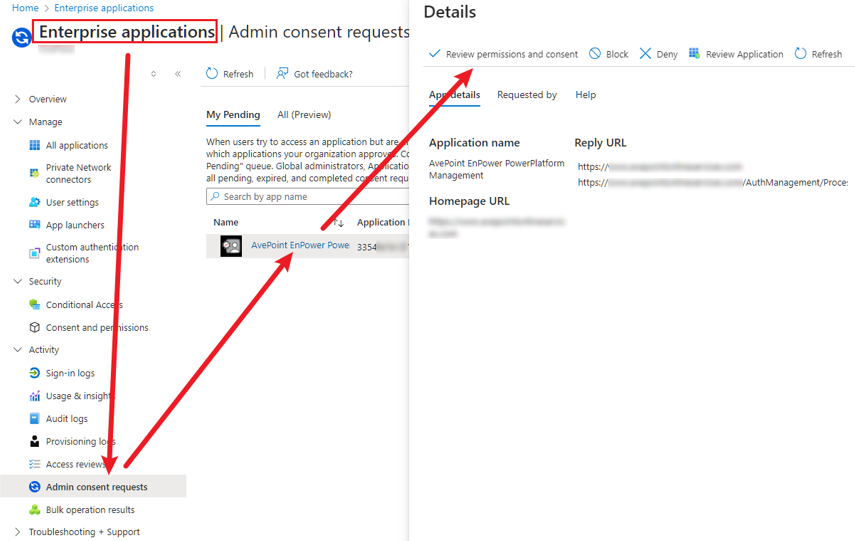This screenshot has height=541, width=855.
Task: Click the Review Application grid icon
Action: [694, 53]
